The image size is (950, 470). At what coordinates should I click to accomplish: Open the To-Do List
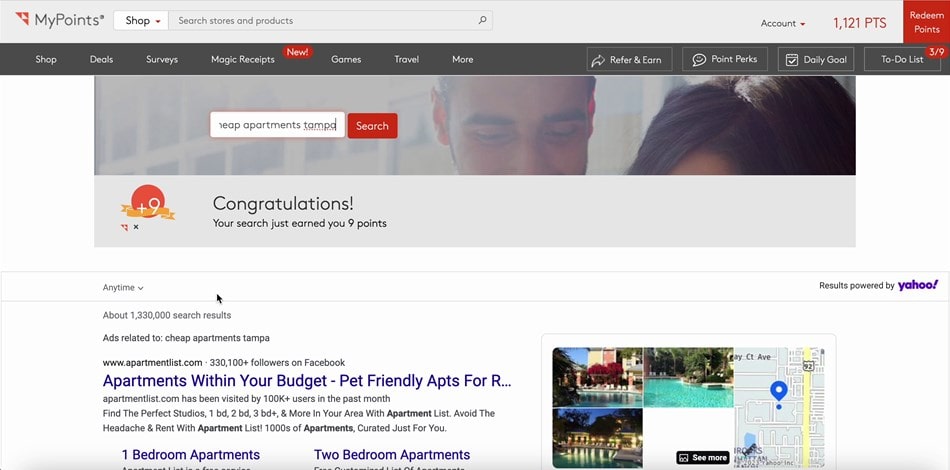click(902, 59)
